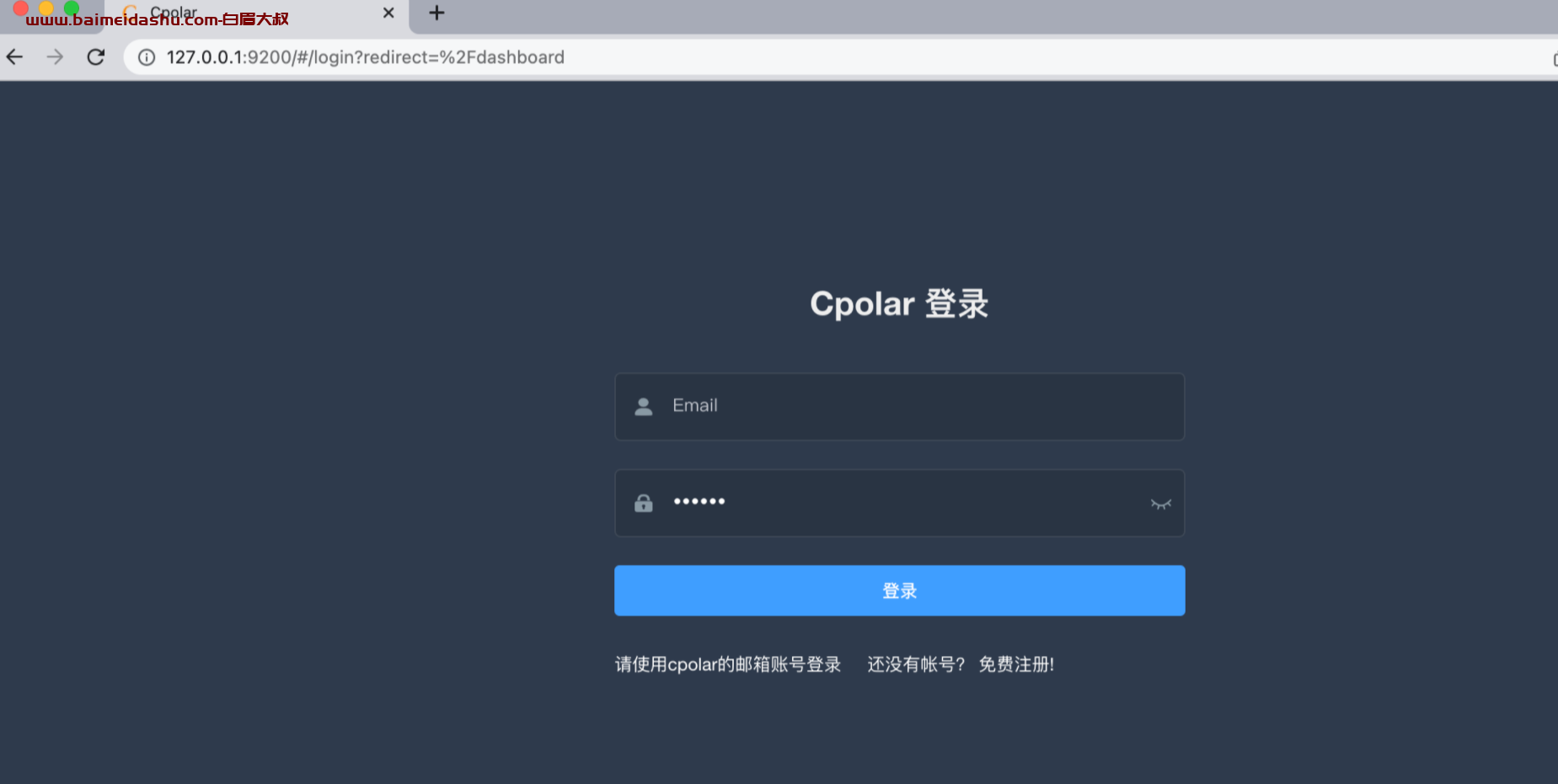The image size is (1558, 784).
Task: Open a new tab with plus button
Action: [x=436, y=13]
